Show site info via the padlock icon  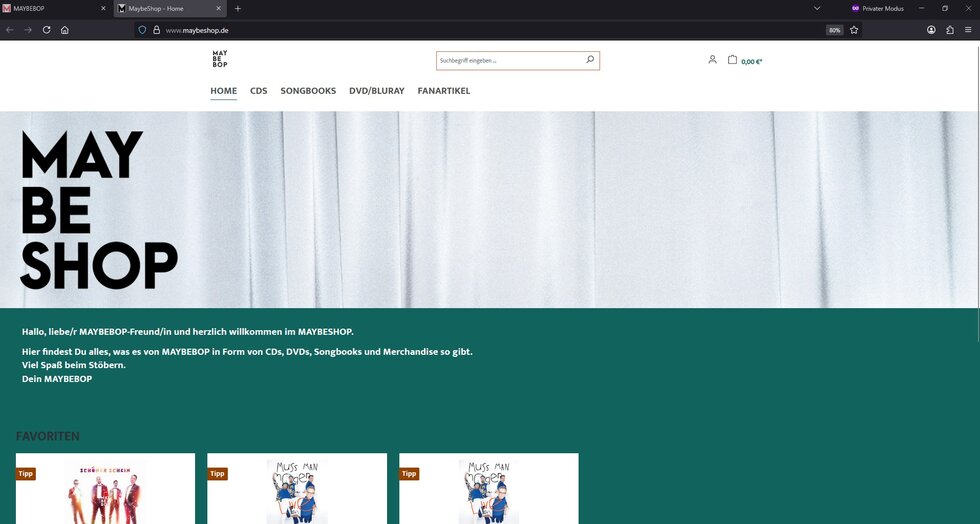click(x=156, y=30)
